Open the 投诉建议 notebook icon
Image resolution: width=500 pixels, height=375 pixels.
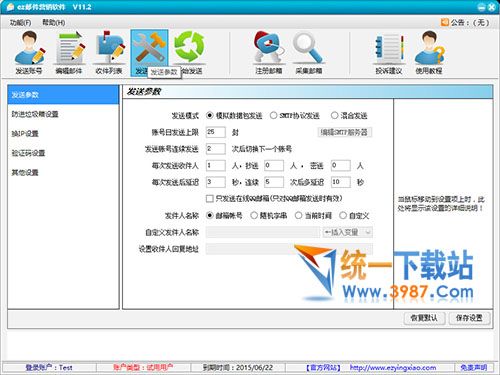coord(389,53)
